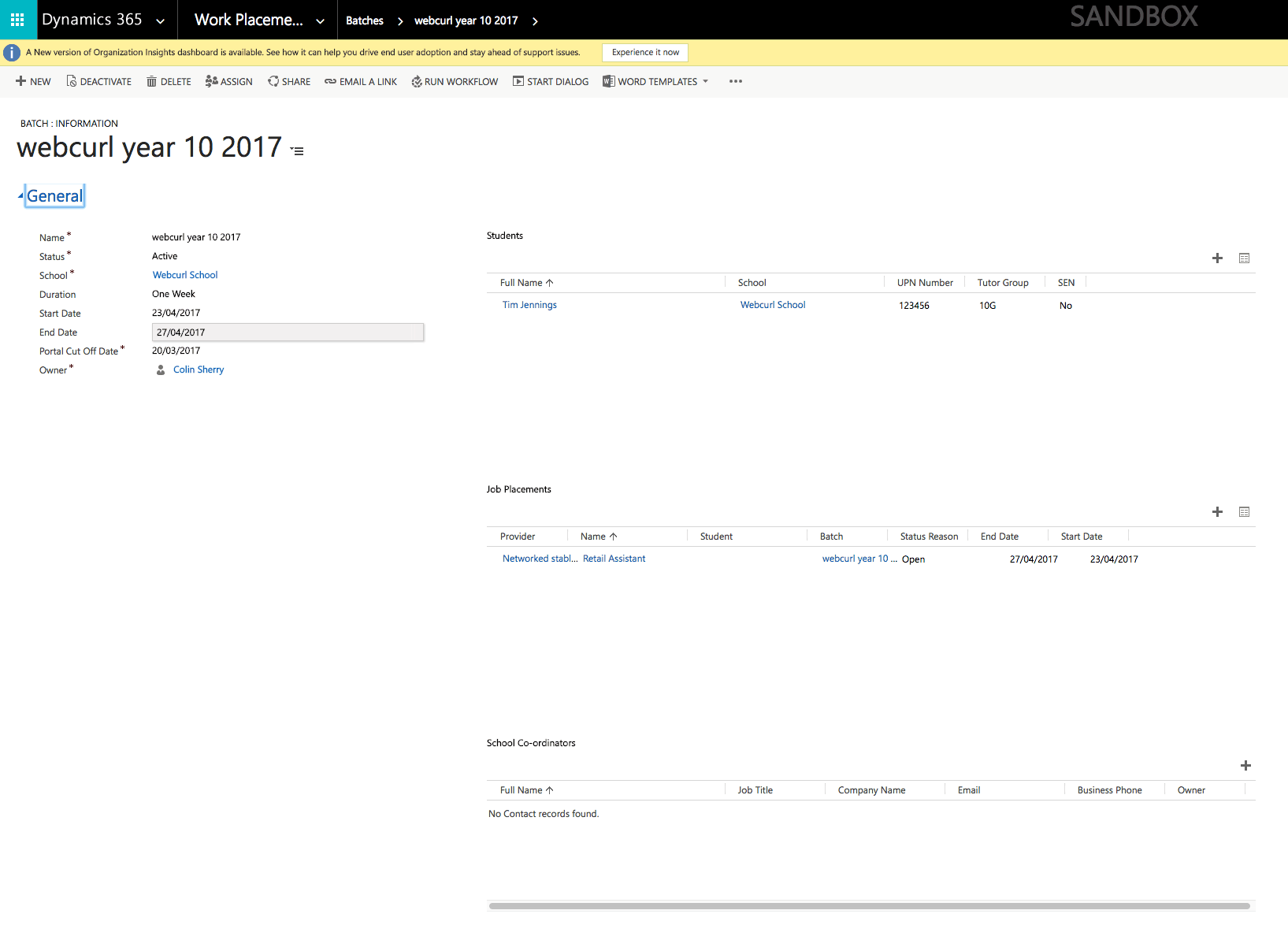Open Job Placements associated grid view
Screen dimensions: 1288x925
pyautogui.click(x=1245, y=511)
